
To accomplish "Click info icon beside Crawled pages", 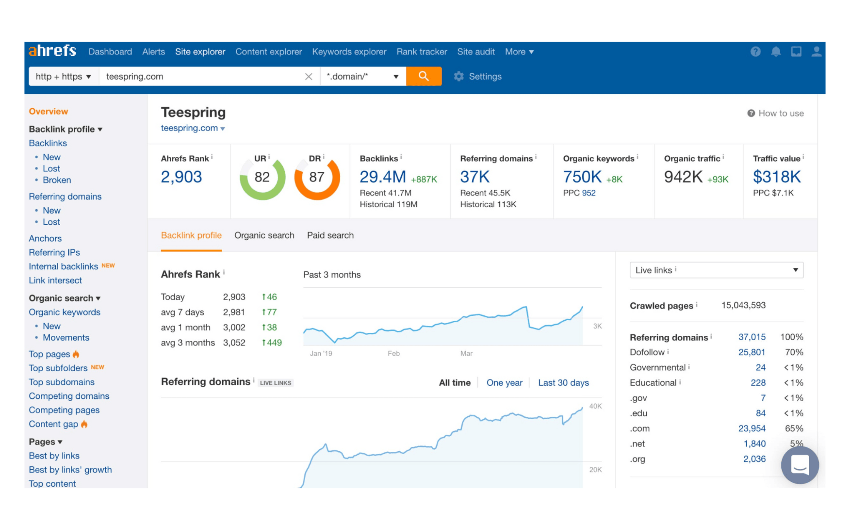I will point(697,305).
